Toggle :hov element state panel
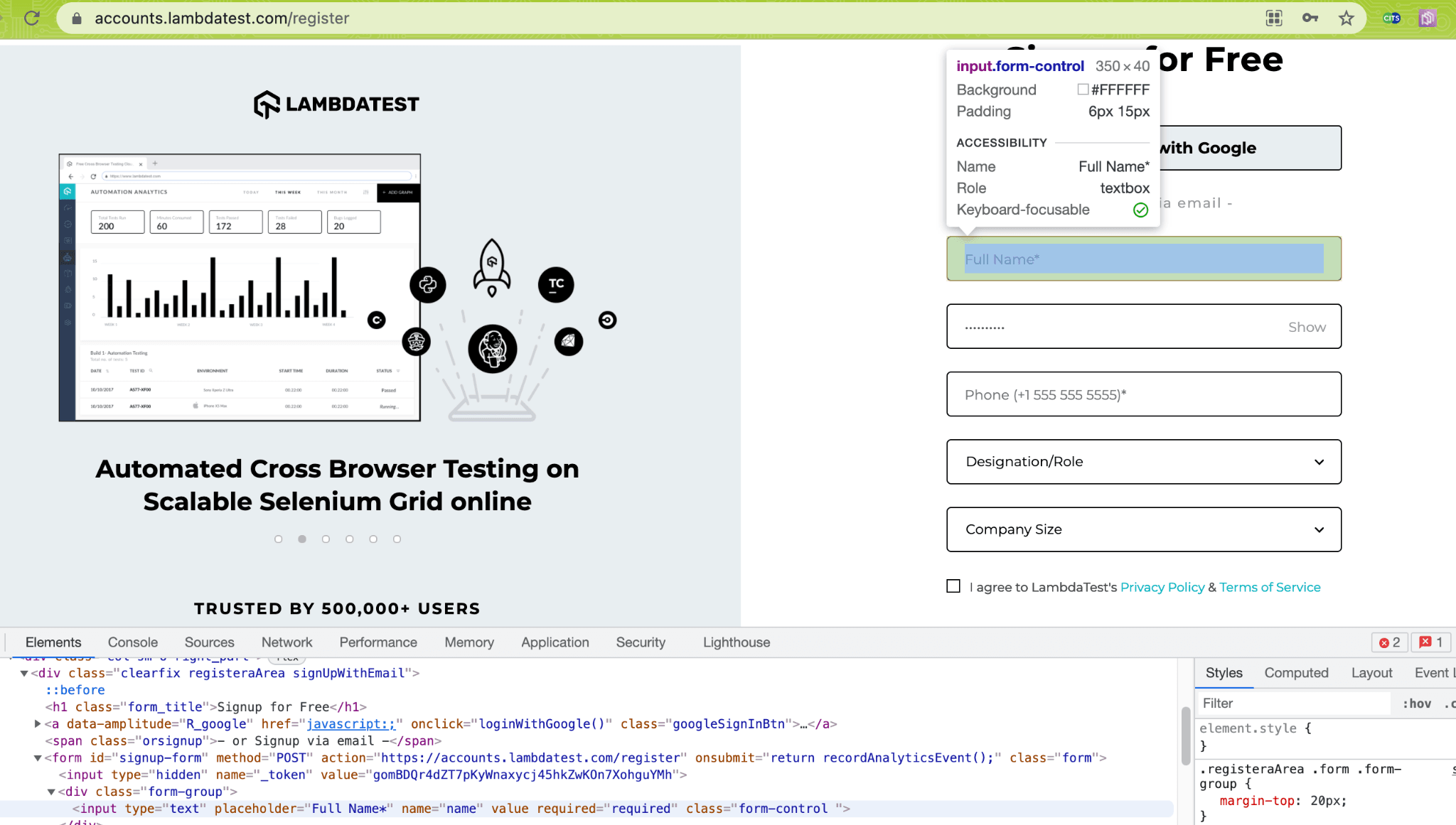1456x825 pixels. 1416,703
